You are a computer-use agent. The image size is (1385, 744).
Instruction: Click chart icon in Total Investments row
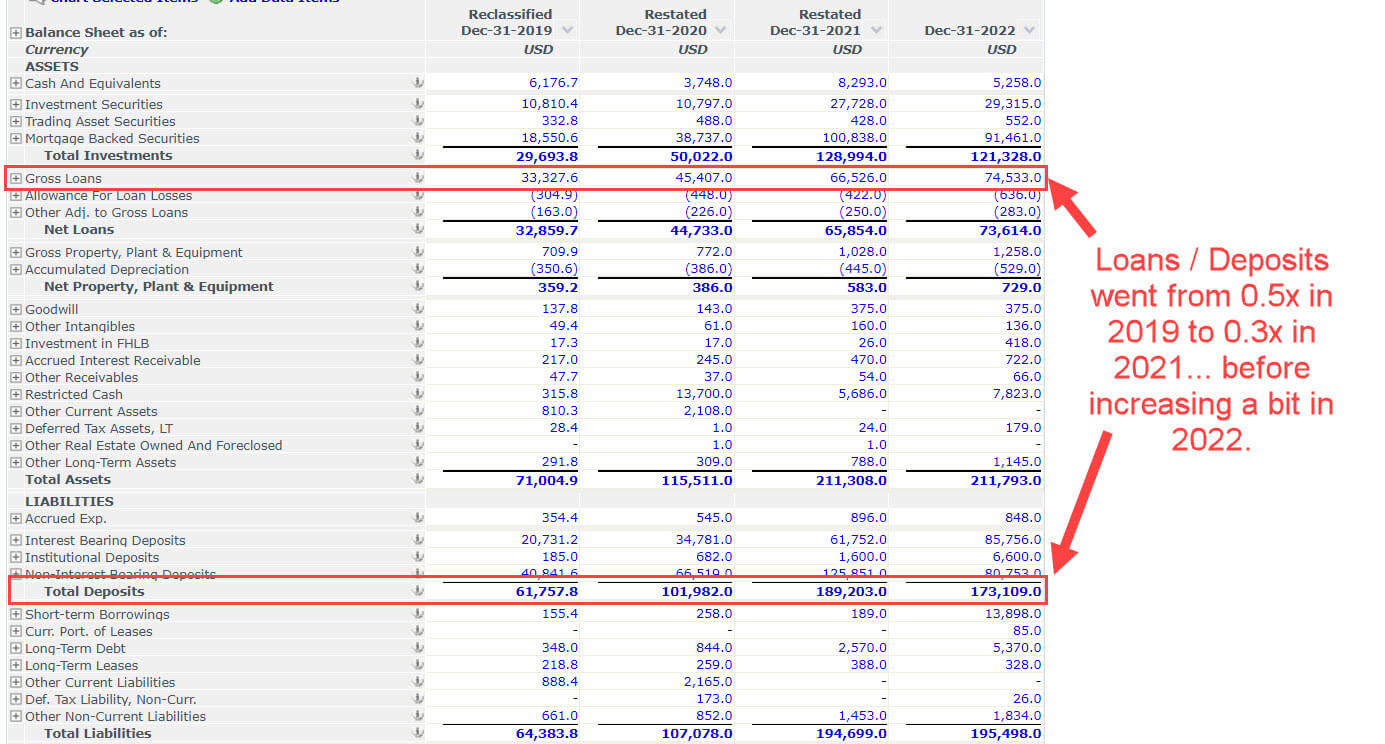pos(418,155)
